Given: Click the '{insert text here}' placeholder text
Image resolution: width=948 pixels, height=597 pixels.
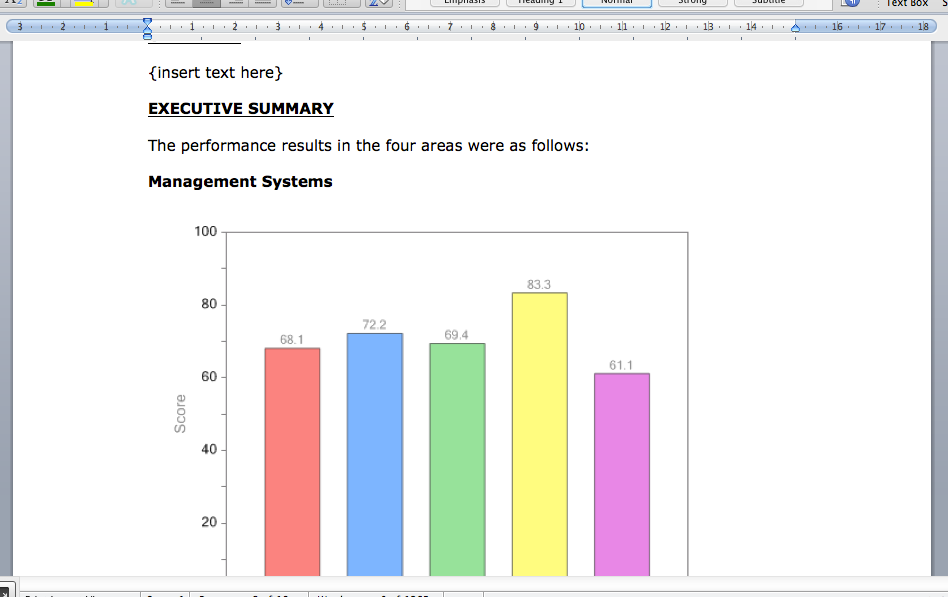Looking at the screenshot, I should [215, 73].
